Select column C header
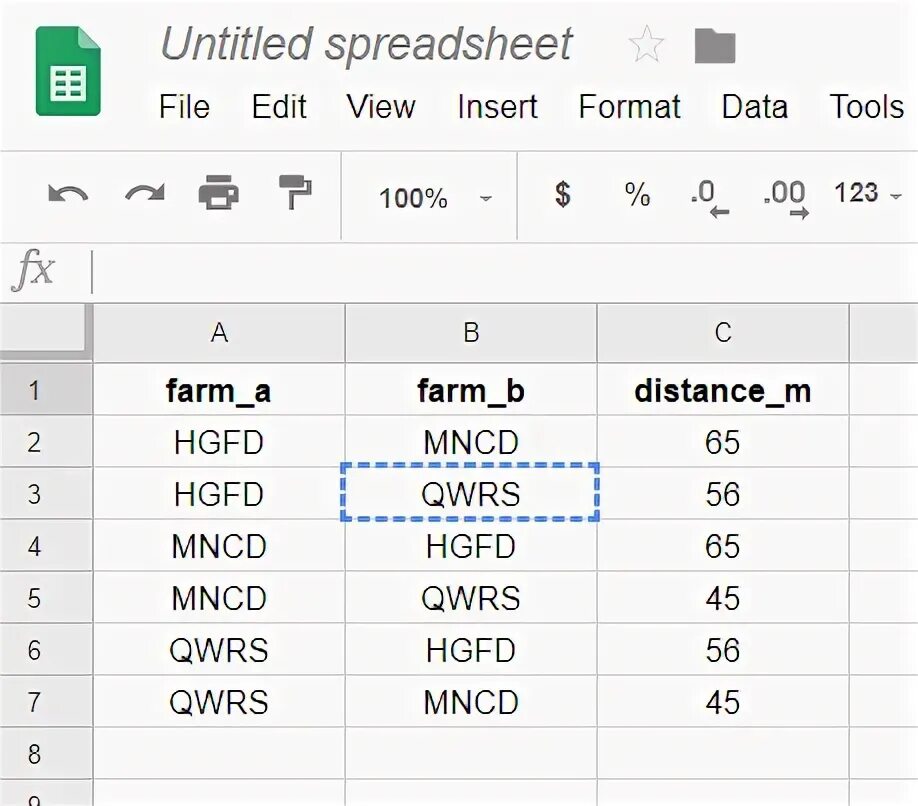Screen dimensions: 918x806 722,333
